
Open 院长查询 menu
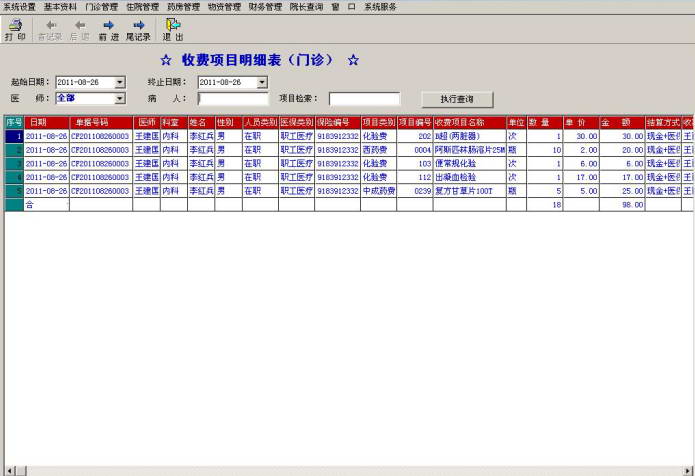click(306, 7)
